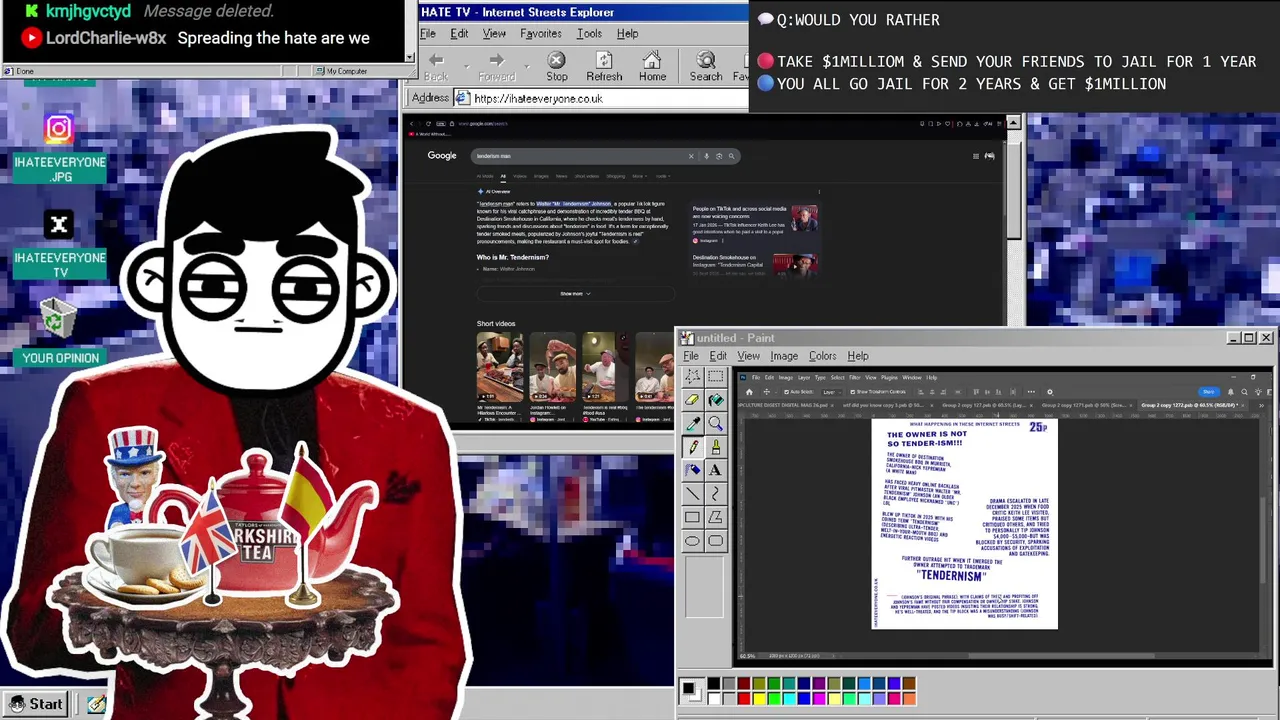Click the Photoshop home icon inside Paint canvas
Image resolution: width=1280 pixels, height=720 pixels.
point(749,392)
